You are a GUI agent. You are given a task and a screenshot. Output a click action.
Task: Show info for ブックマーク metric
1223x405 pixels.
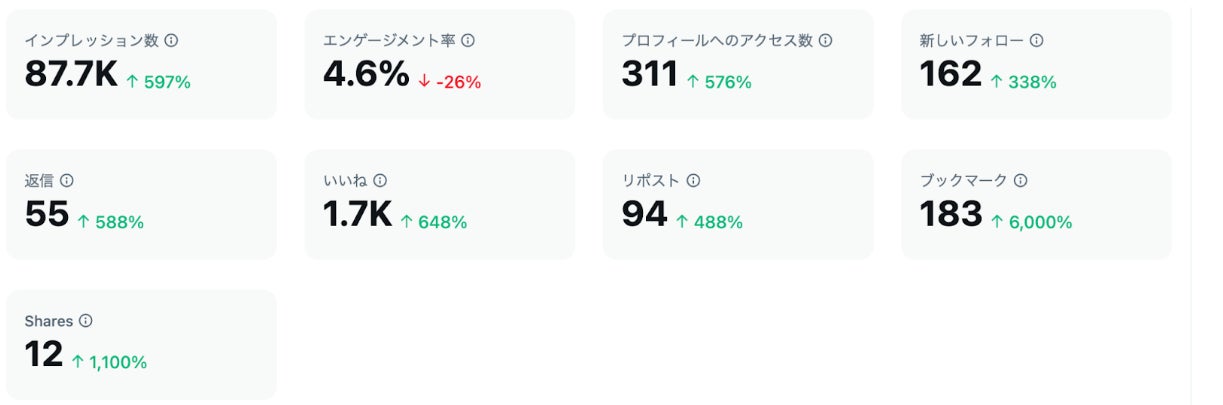[1021, 181]
